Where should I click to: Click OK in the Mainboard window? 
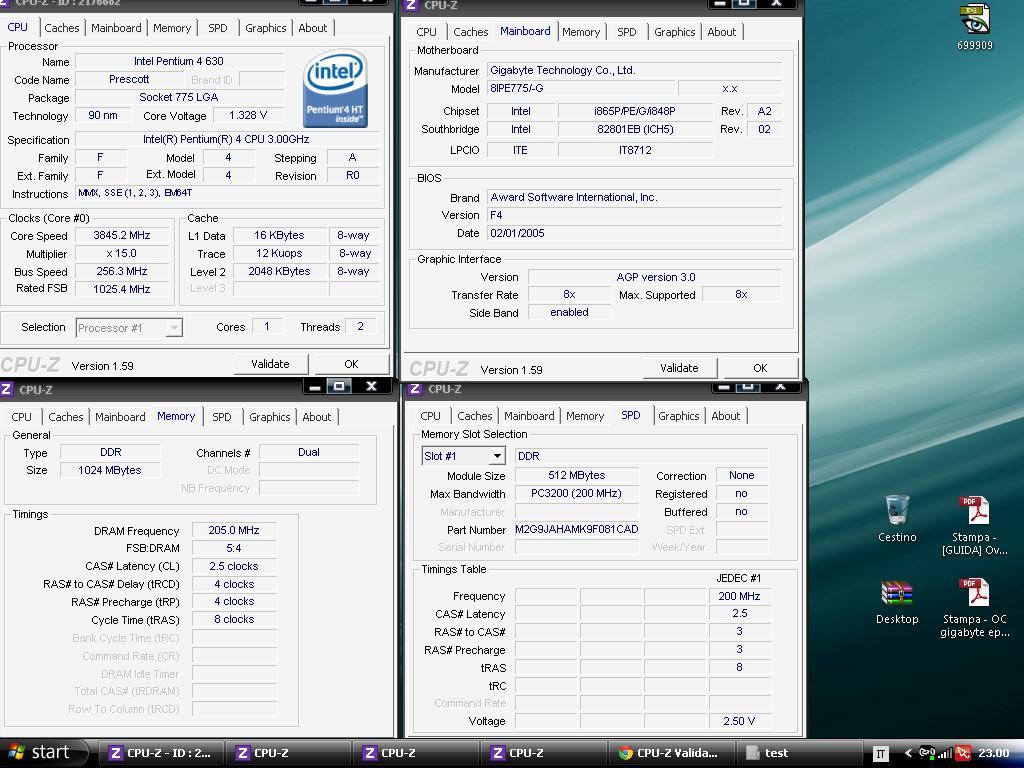coord(760,368)
